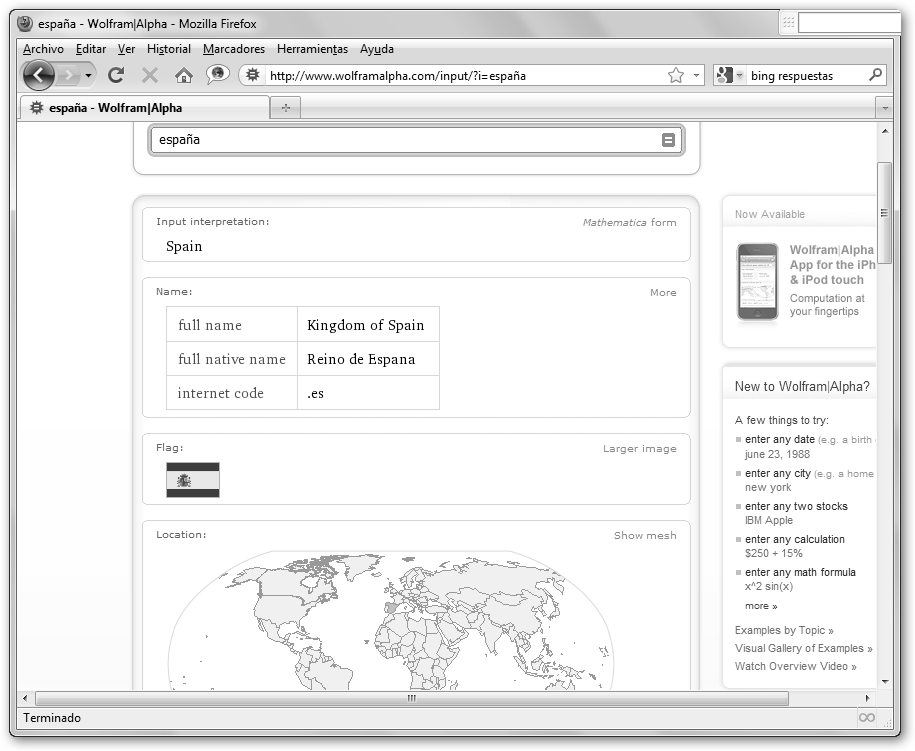915x751 pixels.
Task: Click the browser back button
Action: (x=38, y=75)
